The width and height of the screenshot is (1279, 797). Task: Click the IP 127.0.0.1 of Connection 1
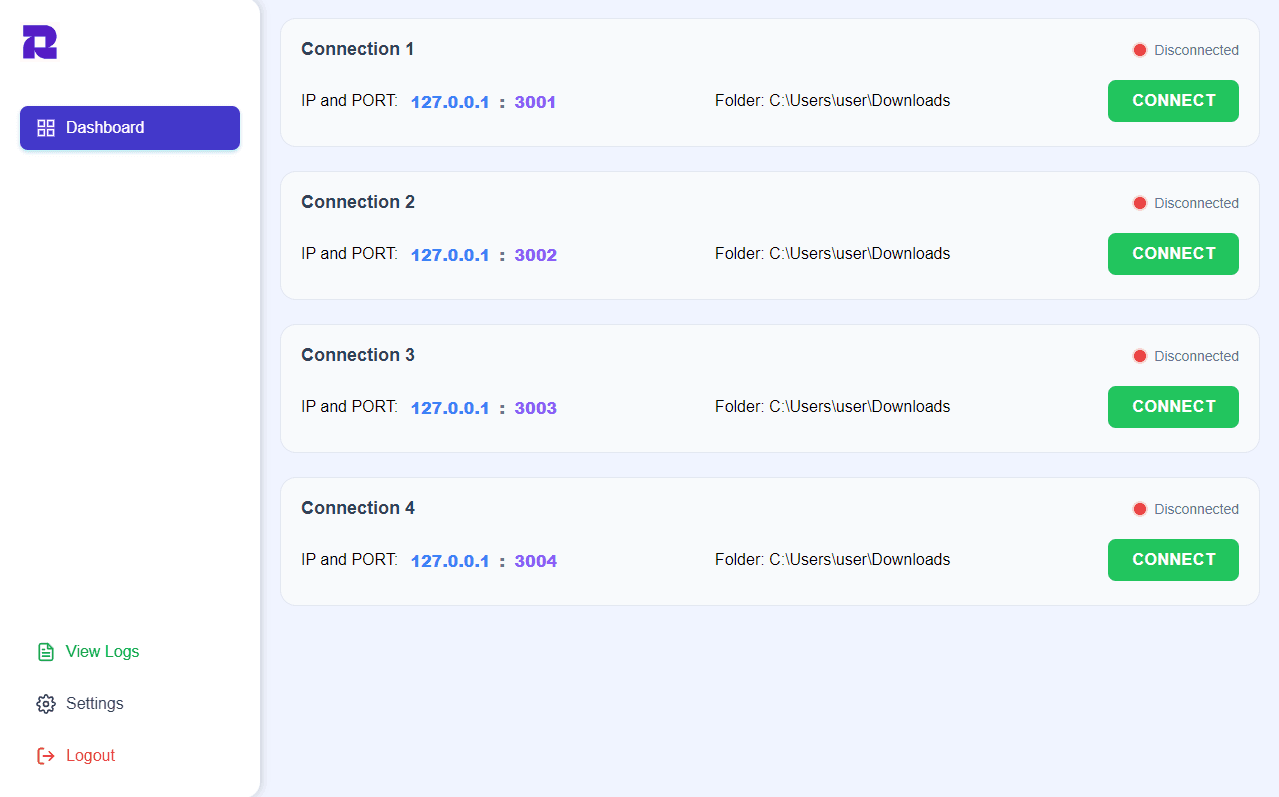pyautogui.click(x=450, y=102)
